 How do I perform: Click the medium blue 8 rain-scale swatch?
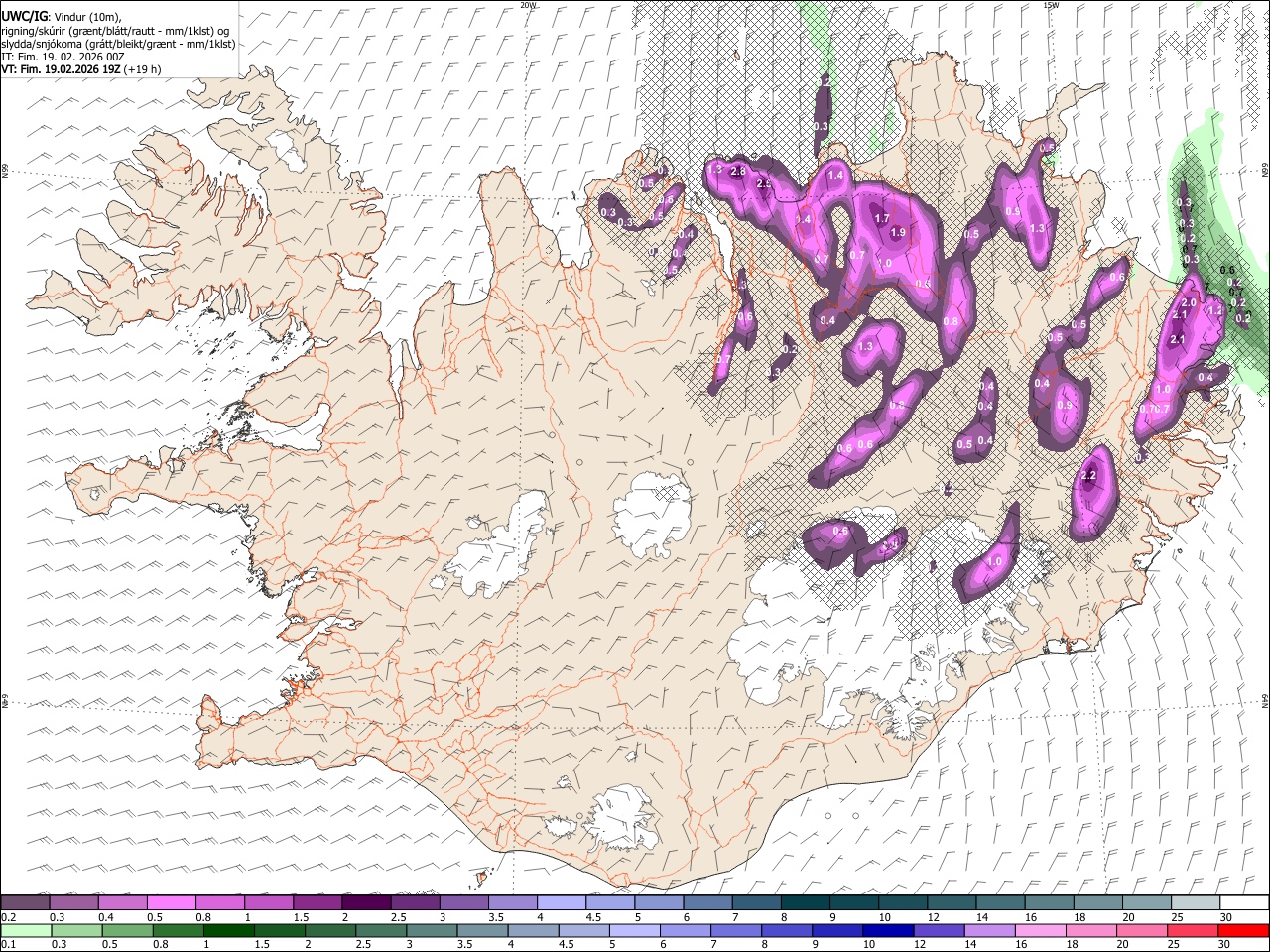point(787,930)
